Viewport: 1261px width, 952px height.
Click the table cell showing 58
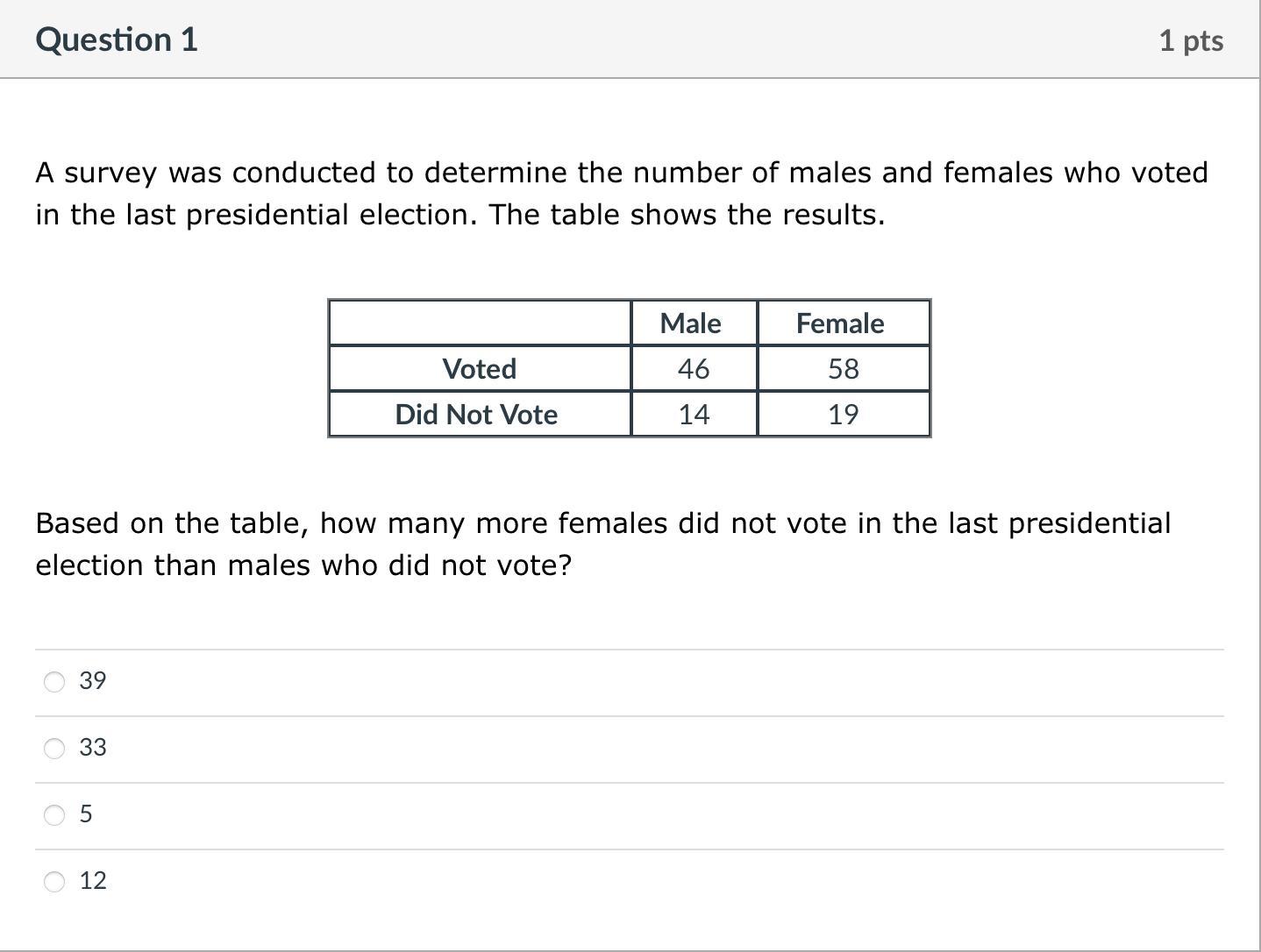[844, 369]
